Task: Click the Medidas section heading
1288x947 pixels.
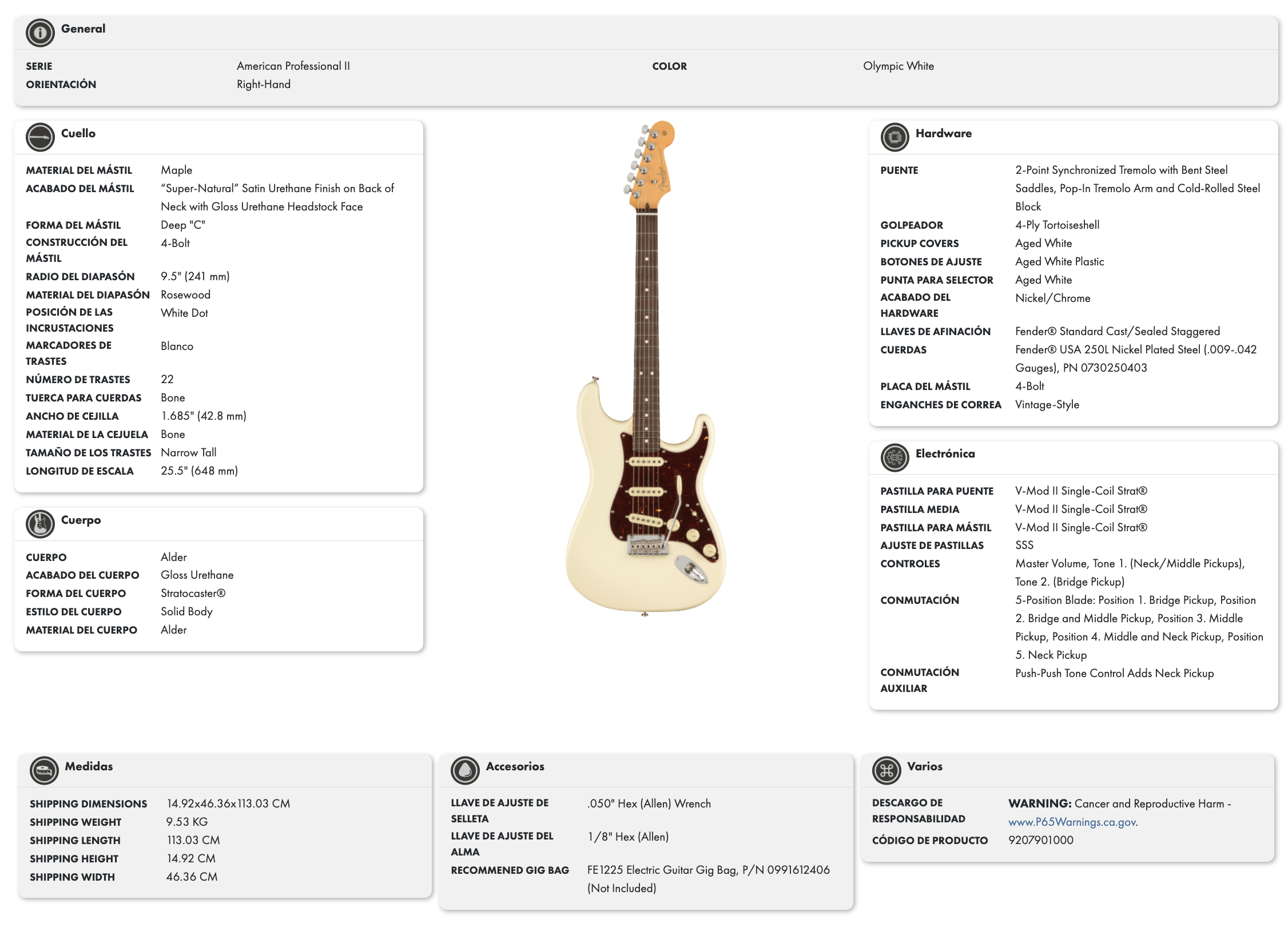Action: [89, 766]
